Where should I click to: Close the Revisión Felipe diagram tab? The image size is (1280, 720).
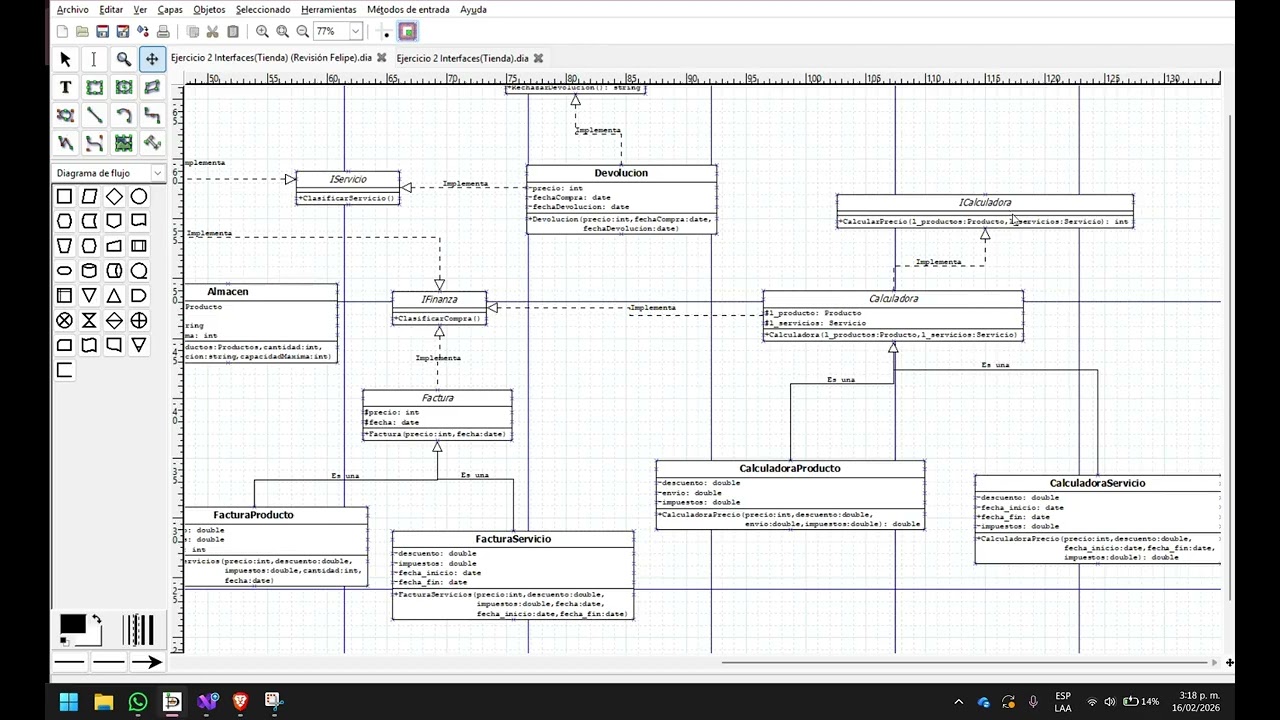coord(382,58)
